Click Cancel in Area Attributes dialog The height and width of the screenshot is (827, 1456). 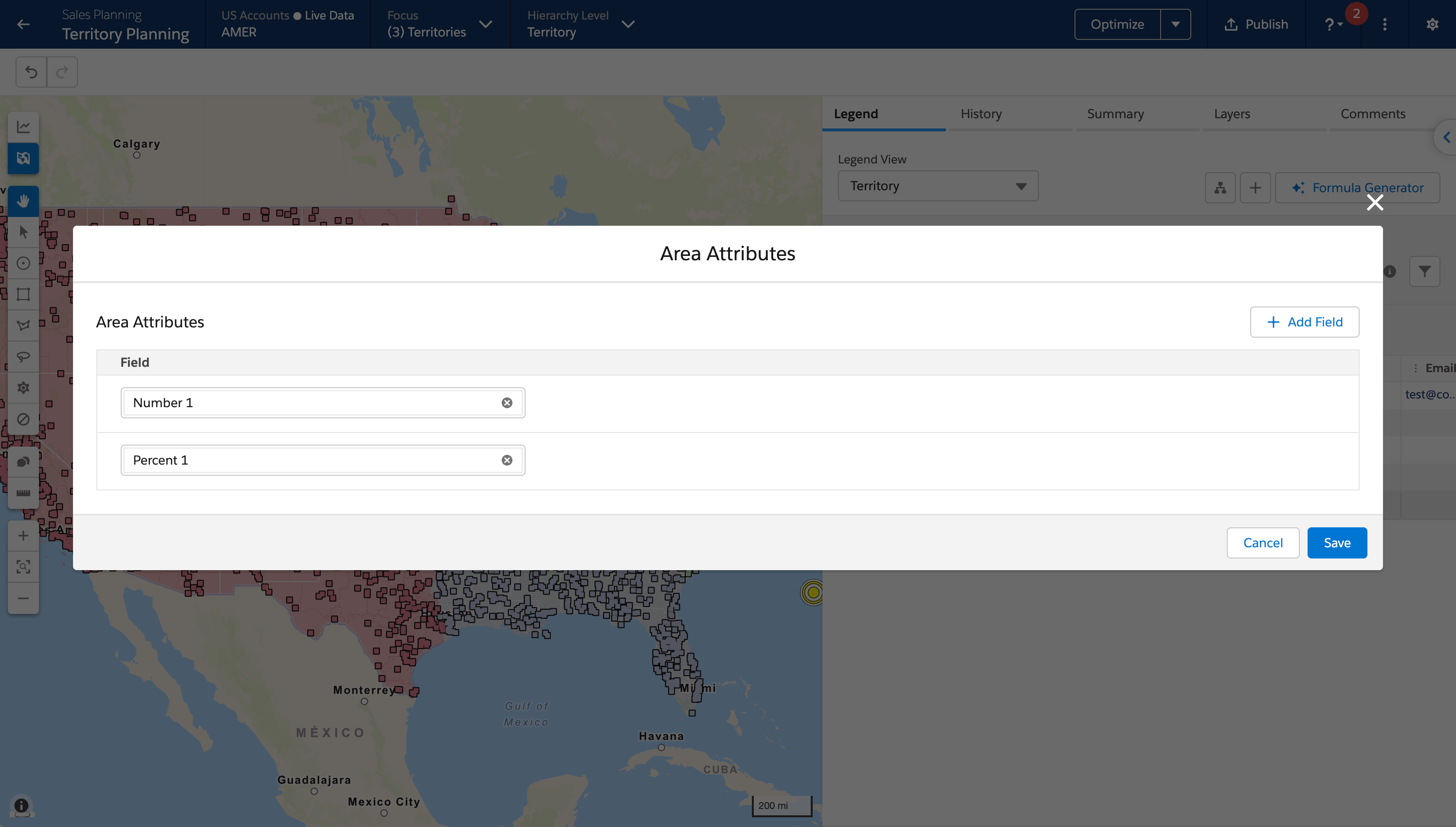click(1263, 543)
